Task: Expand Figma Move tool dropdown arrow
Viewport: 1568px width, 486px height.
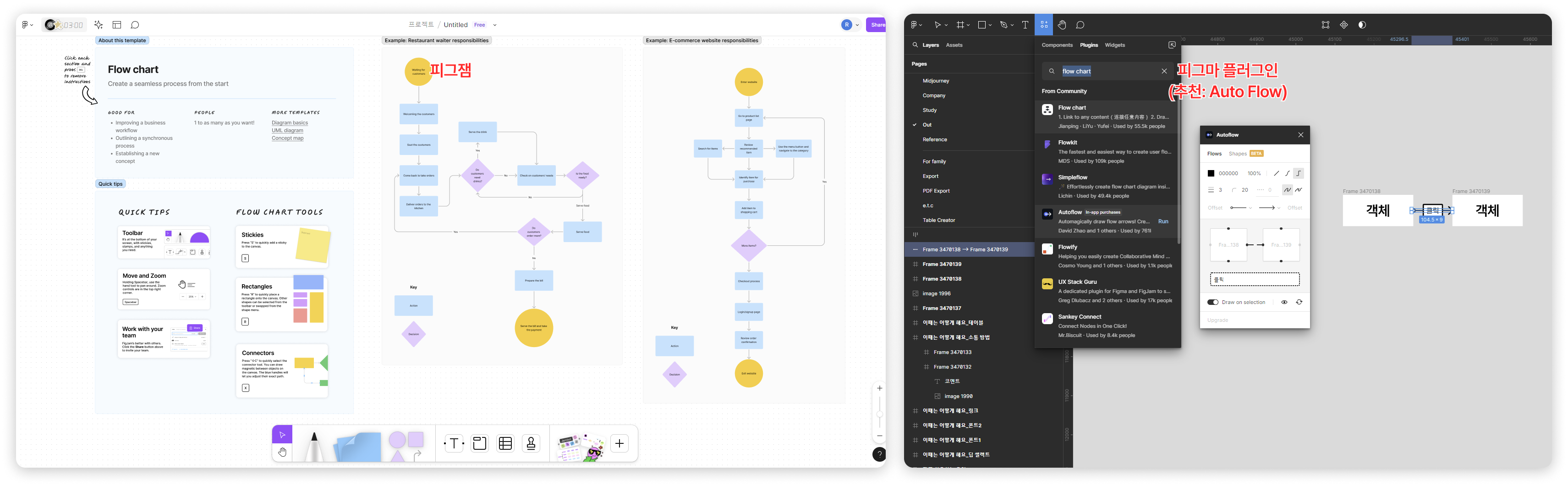Action: point(947,26)
